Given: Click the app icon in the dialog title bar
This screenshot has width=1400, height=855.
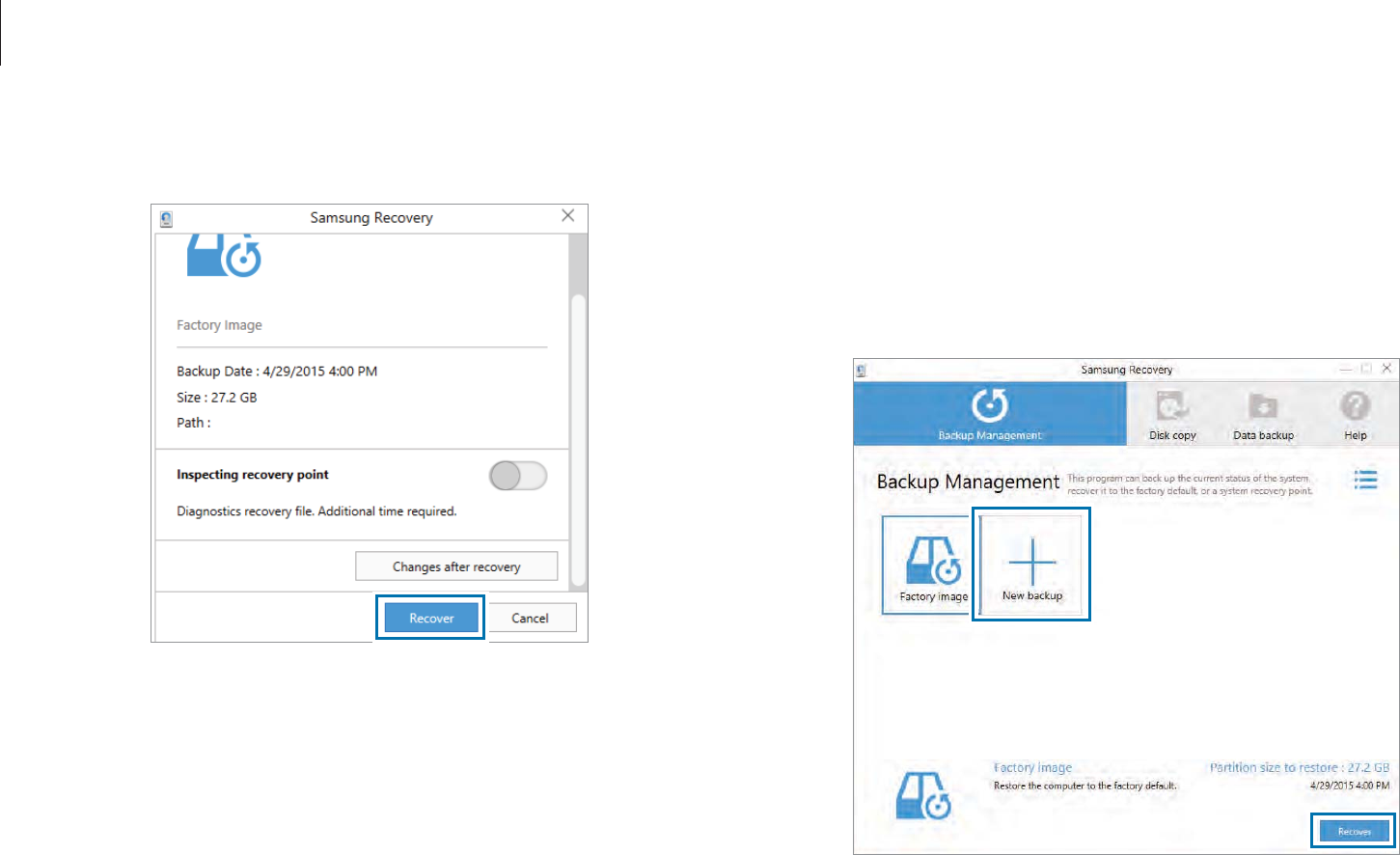Looking at the screenshot, I should pyautogui.click(x=166, y=219).
